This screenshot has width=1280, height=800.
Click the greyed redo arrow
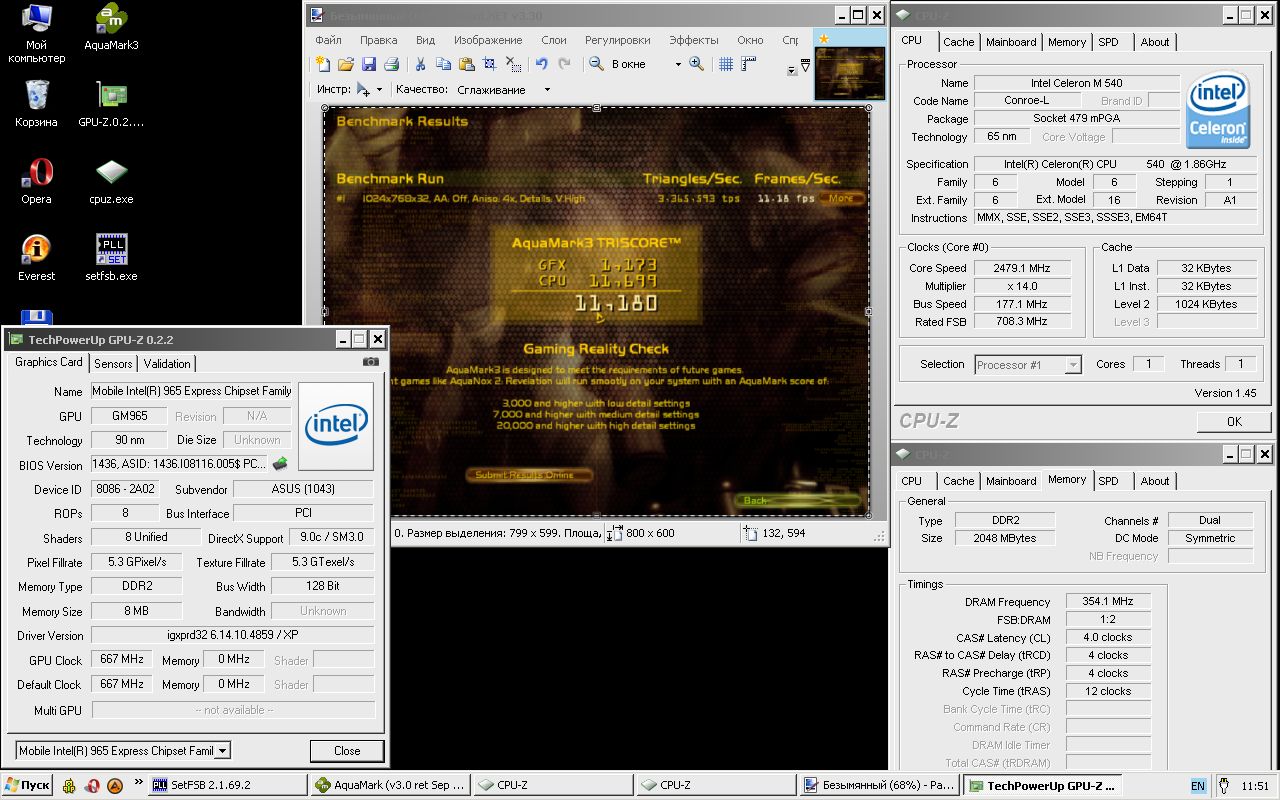565,64
